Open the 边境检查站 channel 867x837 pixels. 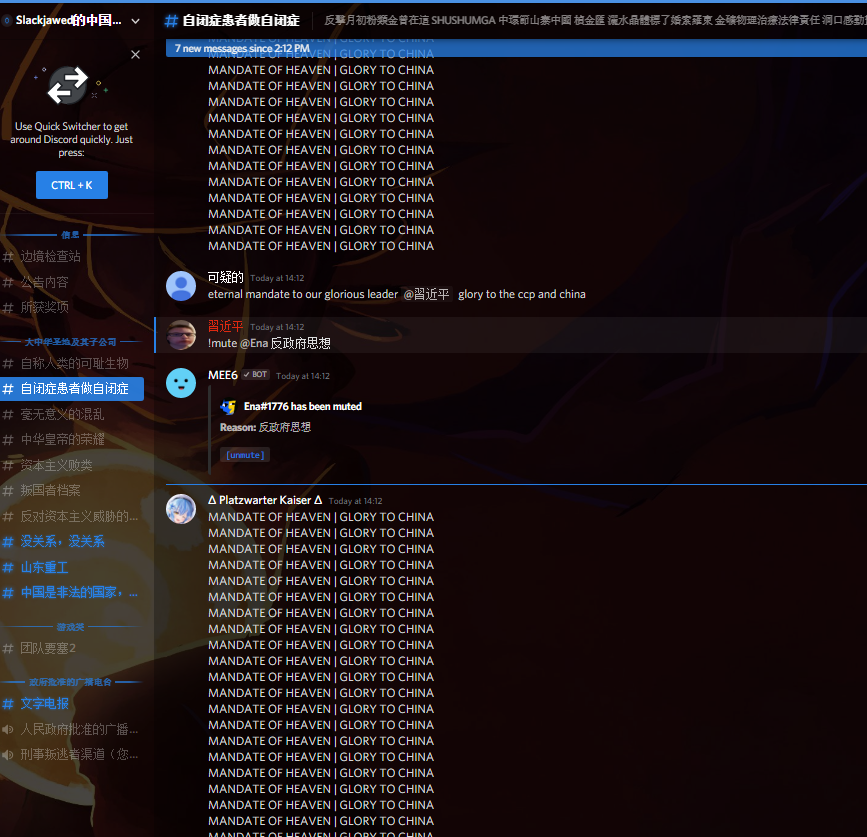[72, 257]
